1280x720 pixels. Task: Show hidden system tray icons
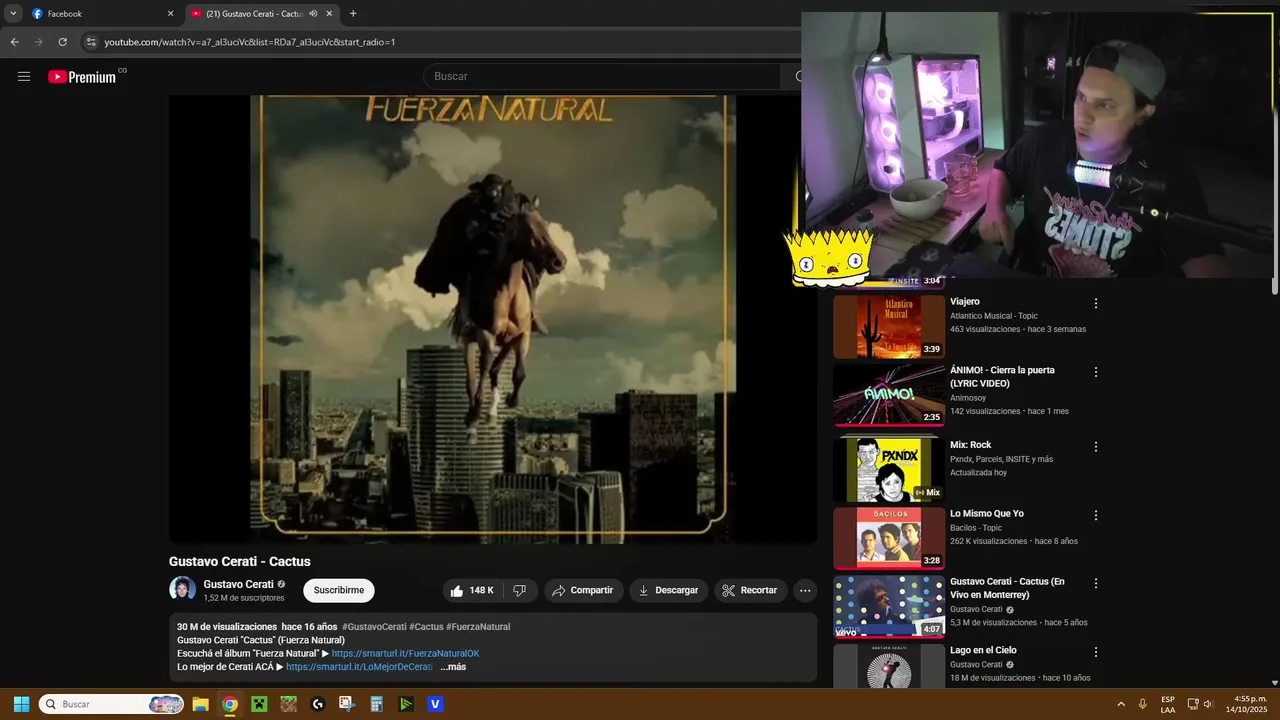pyautogui.click(x=1120, y=704)
